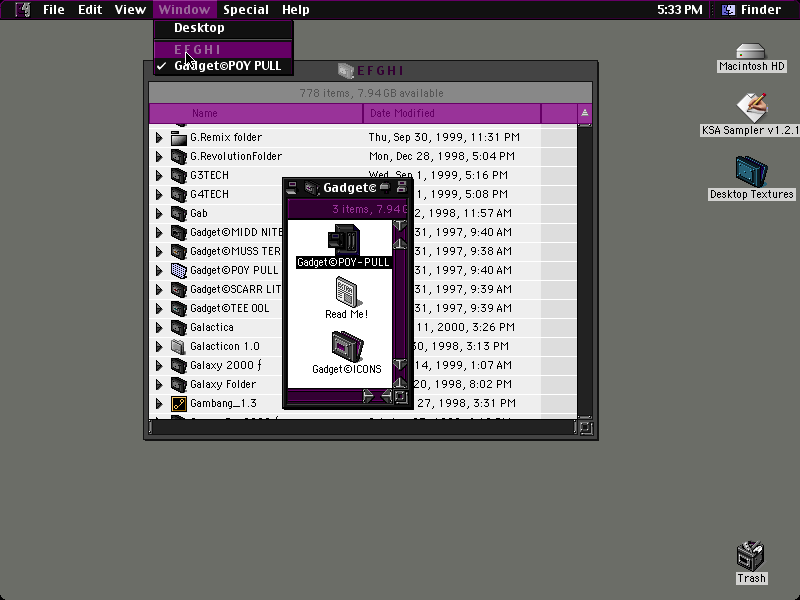Toggle sort order arrow in EFGHI window
Image resolution: width=800 pixels, height=600 pixels.
(x=585, y=113)
